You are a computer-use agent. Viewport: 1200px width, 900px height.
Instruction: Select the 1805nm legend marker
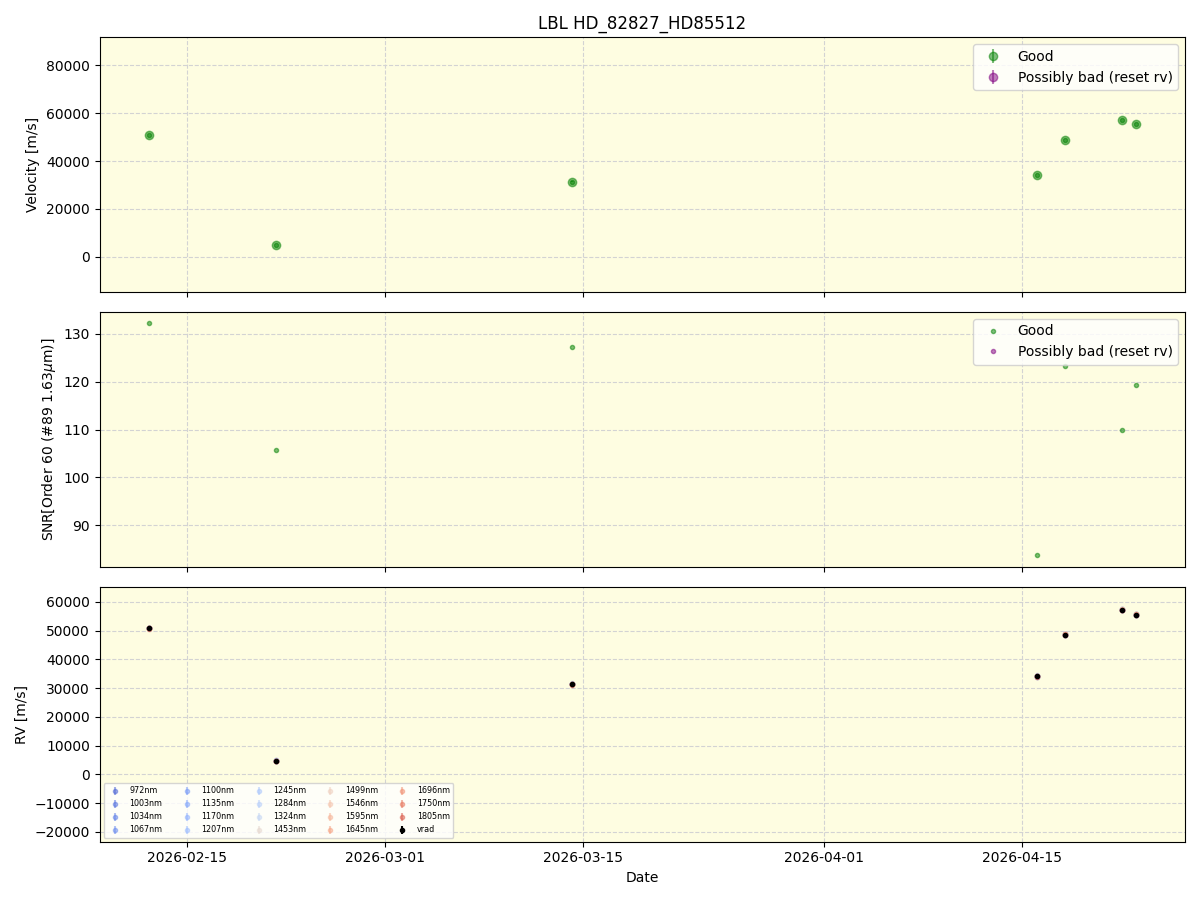click(x=403, y=817)
